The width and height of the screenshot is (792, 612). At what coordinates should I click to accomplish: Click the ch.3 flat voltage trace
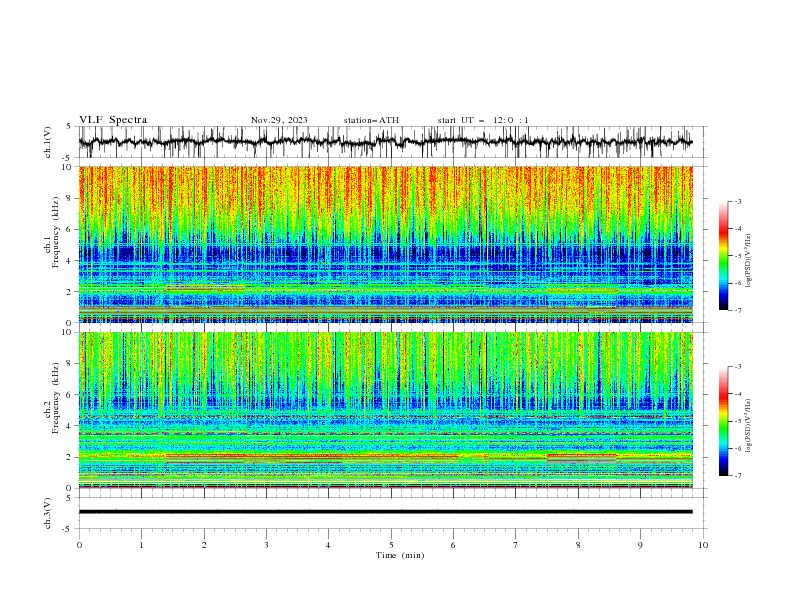tap(386, 512)
